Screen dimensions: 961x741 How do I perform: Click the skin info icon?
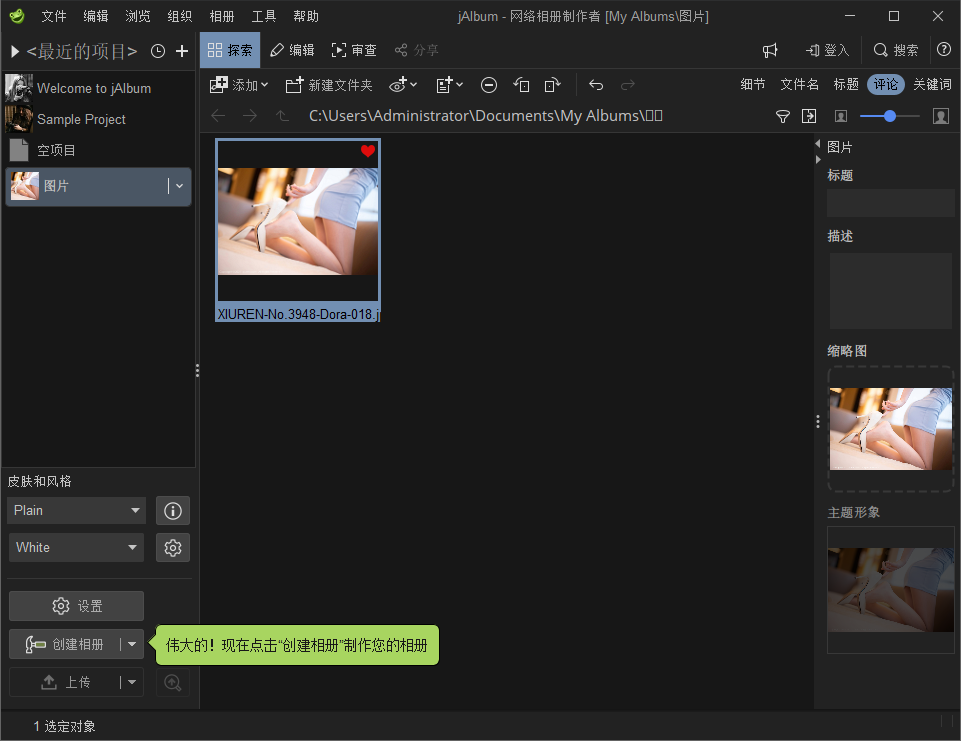point(173,511)
